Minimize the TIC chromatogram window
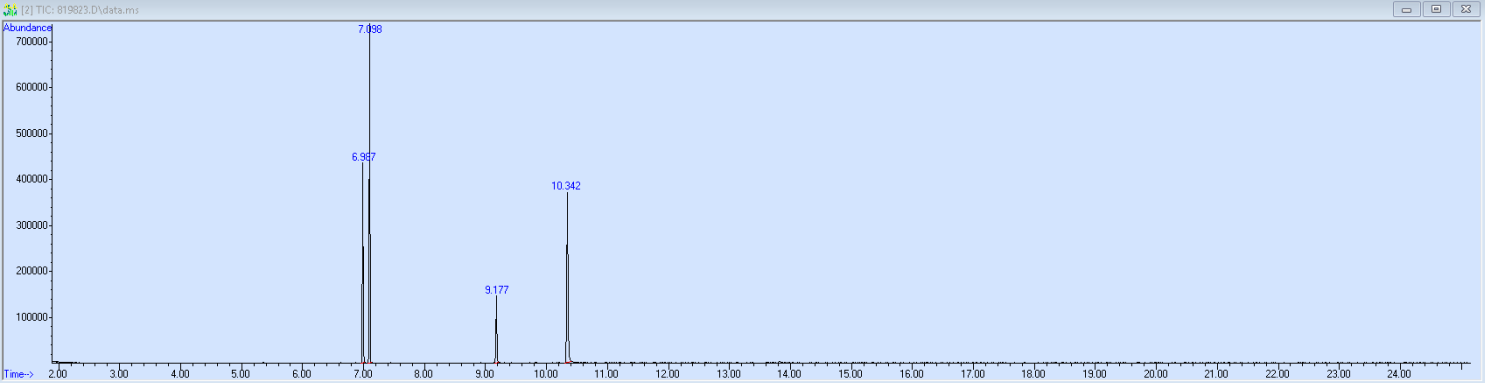The image size is (1485, 383). coord(1407,9)
